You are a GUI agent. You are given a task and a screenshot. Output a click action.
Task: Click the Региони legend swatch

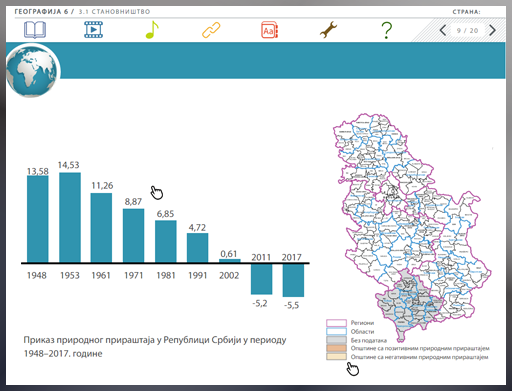pos(336,323)
